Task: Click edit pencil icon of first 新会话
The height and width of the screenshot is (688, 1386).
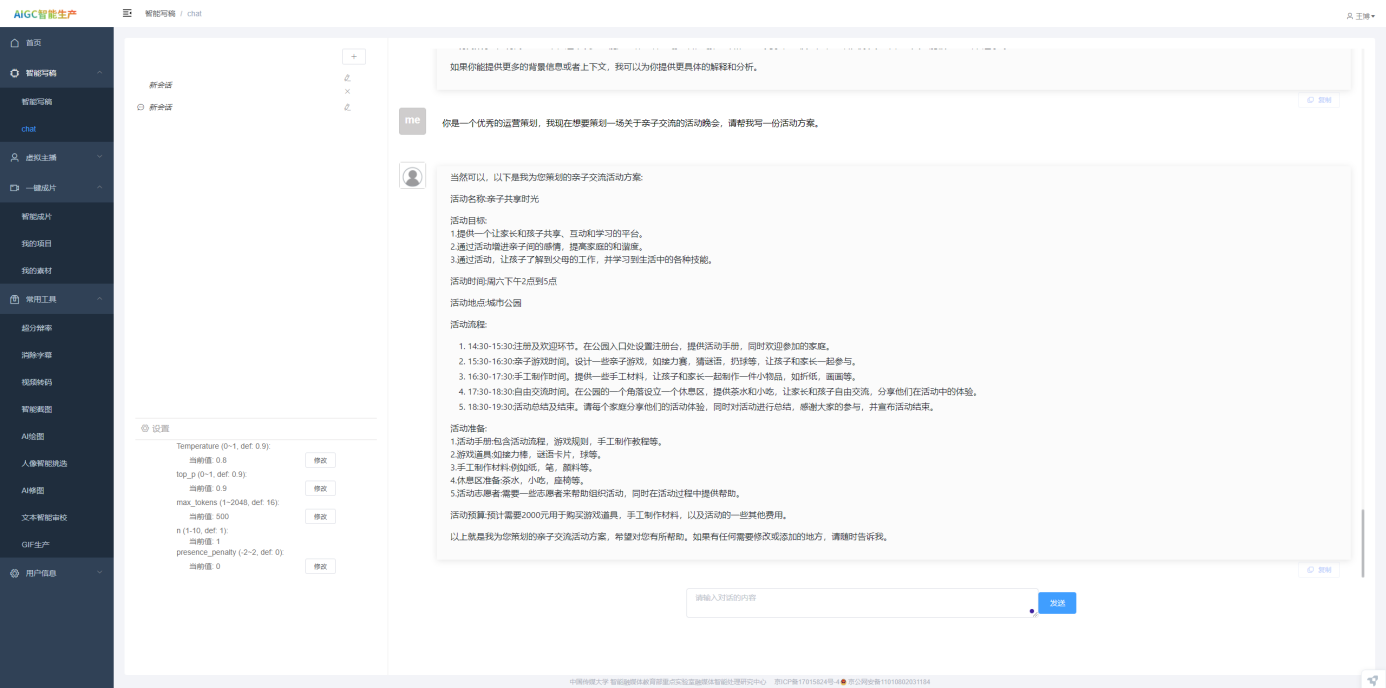Action: (347, 78)
